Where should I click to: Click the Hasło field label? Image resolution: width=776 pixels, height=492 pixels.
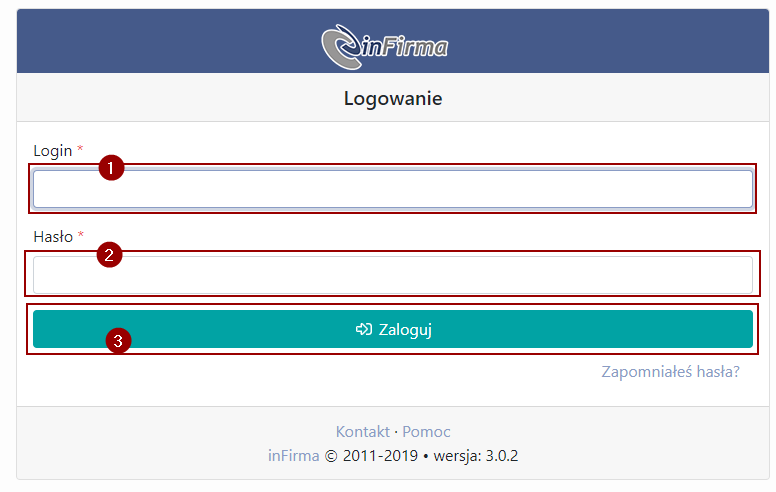53,237
